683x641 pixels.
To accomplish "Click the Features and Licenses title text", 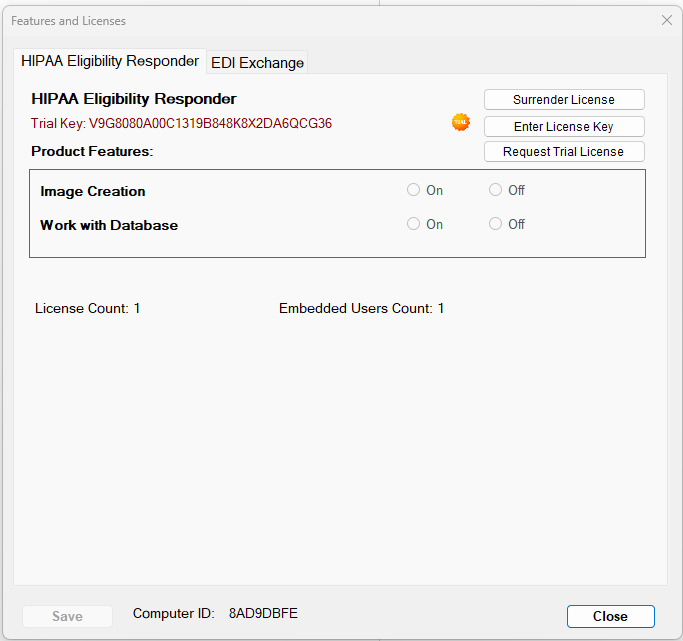I will click(68, 21).
